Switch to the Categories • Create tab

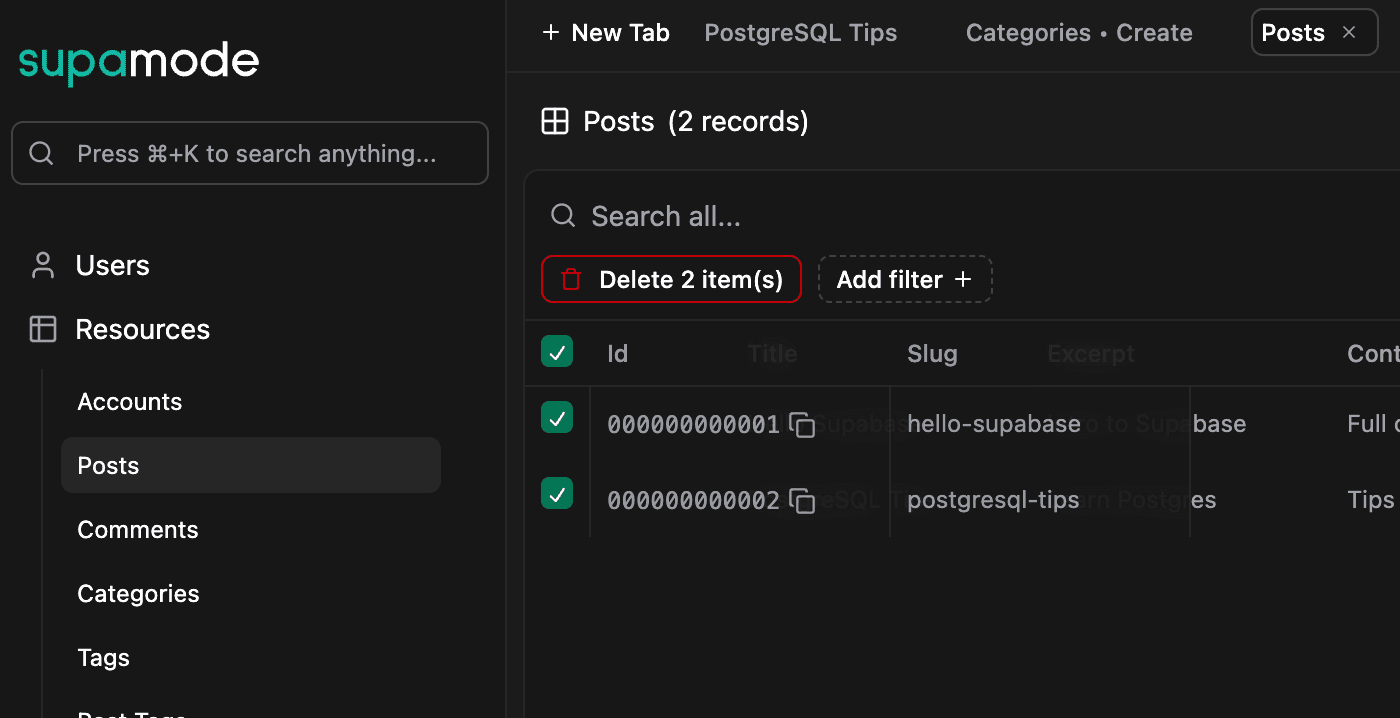pyautogui.click(x=1079, y=33)
